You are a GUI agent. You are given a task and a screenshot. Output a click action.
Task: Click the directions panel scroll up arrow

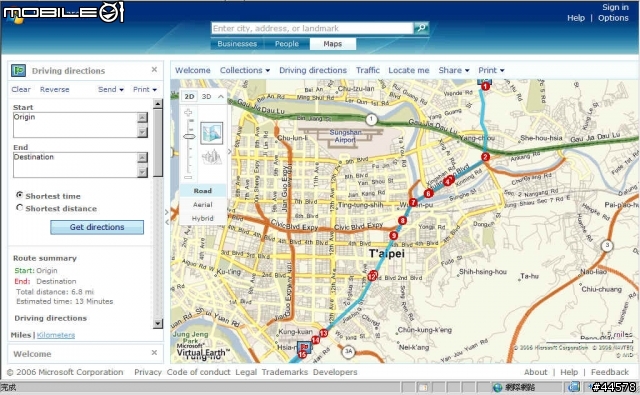pos(158,104)
